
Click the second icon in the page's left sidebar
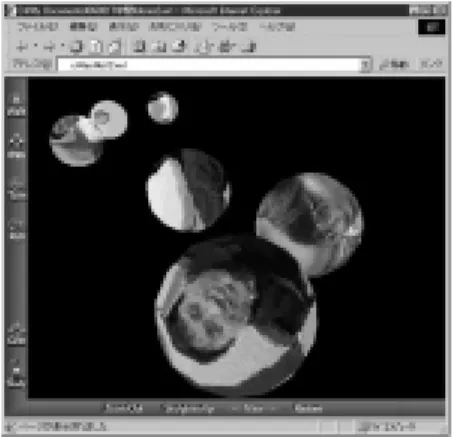[x=16, y=146]
